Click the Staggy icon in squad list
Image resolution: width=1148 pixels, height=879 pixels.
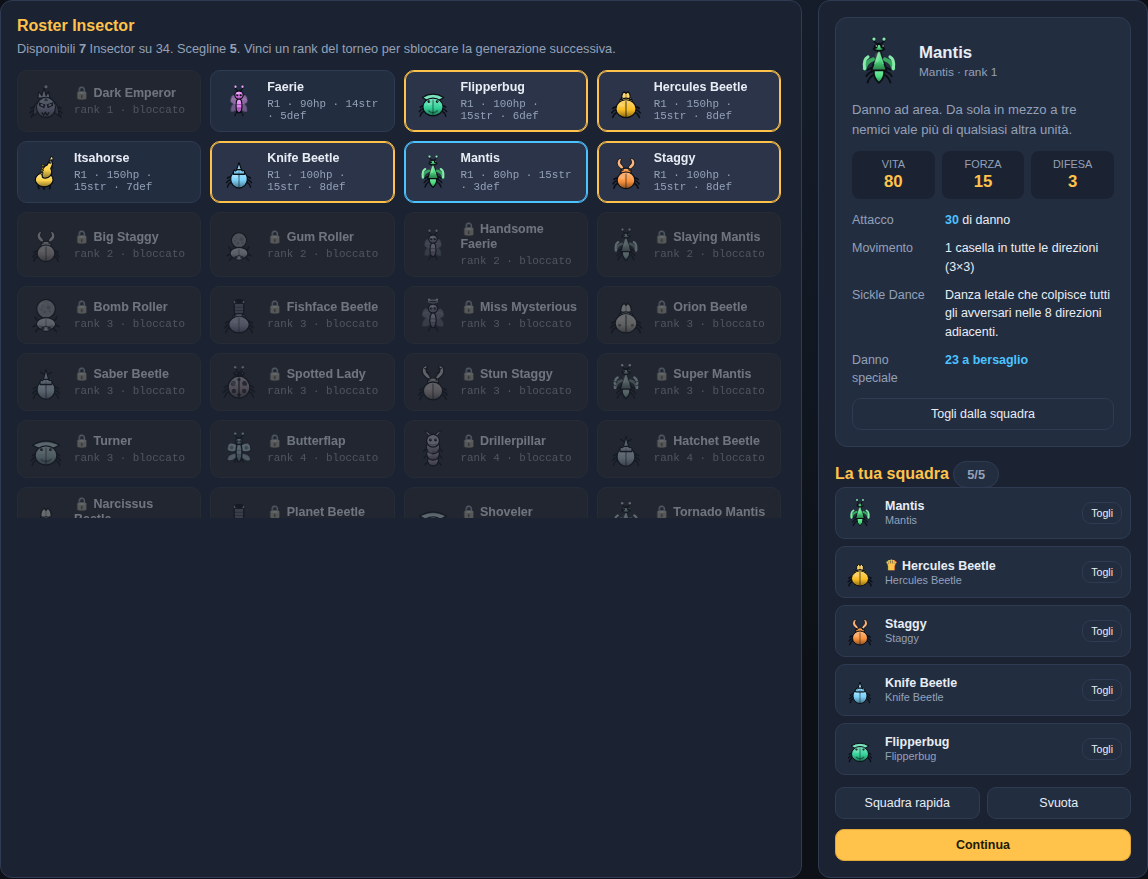pos(860,632)
